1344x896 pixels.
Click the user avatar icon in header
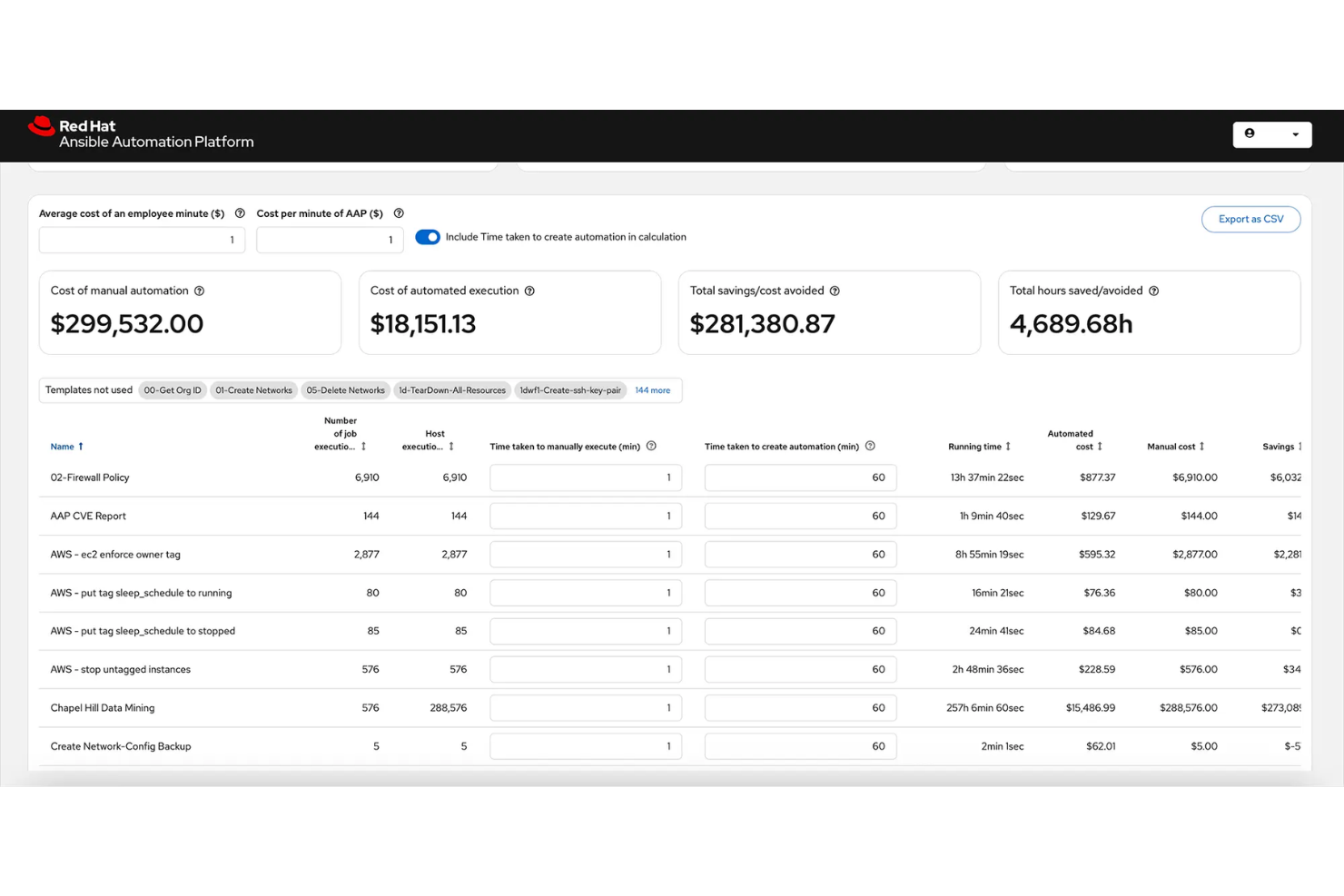click(x=1250, y=133)
